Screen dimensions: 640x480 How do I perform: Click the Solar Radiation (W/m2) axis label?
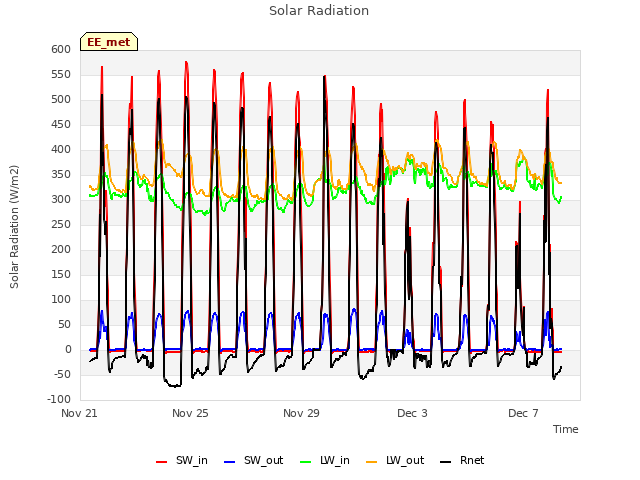click(x=14, y=227)
